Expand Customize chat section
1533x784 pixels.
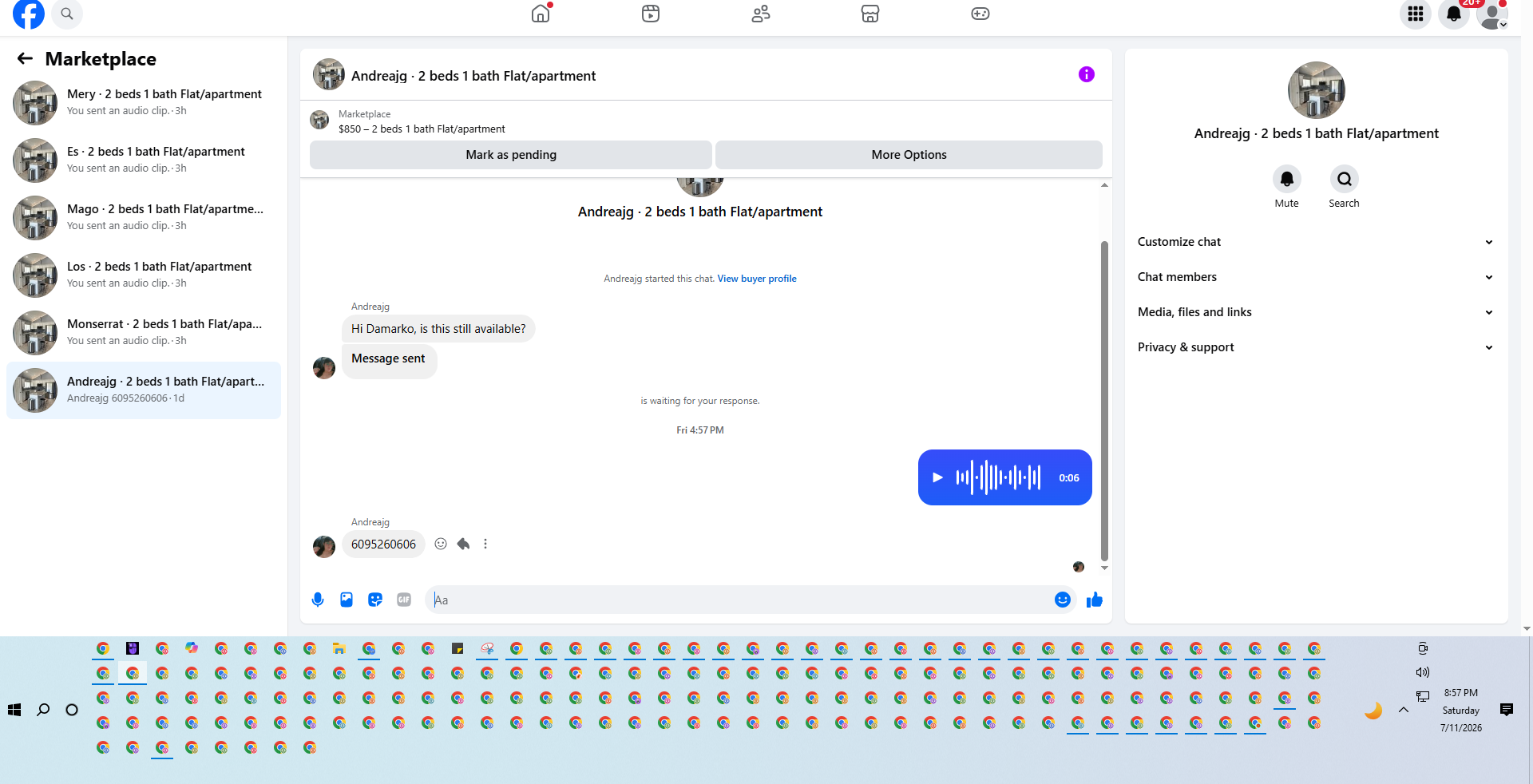[1316, 242]
